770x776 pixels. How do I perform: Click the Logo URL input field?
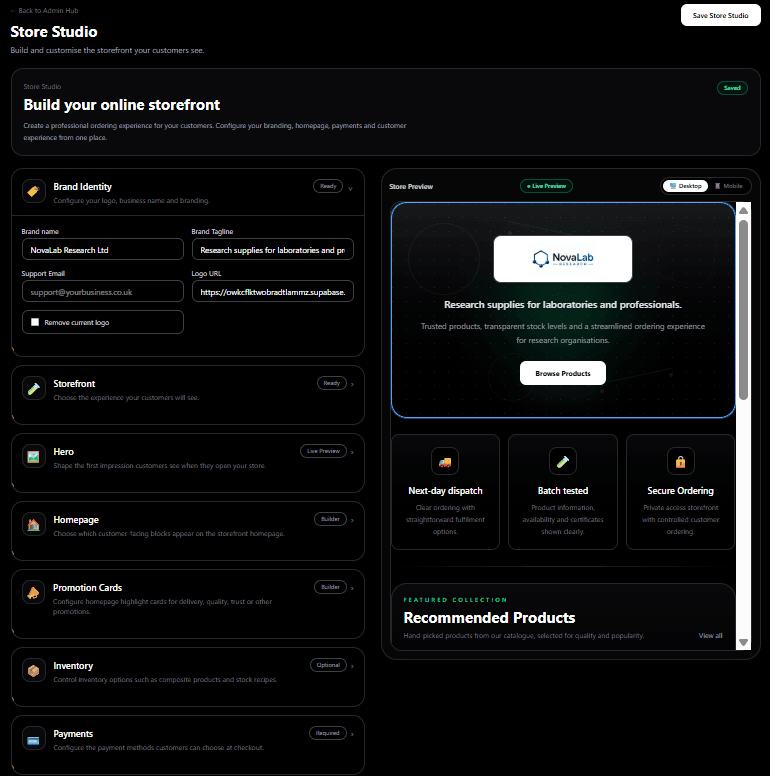273,291
